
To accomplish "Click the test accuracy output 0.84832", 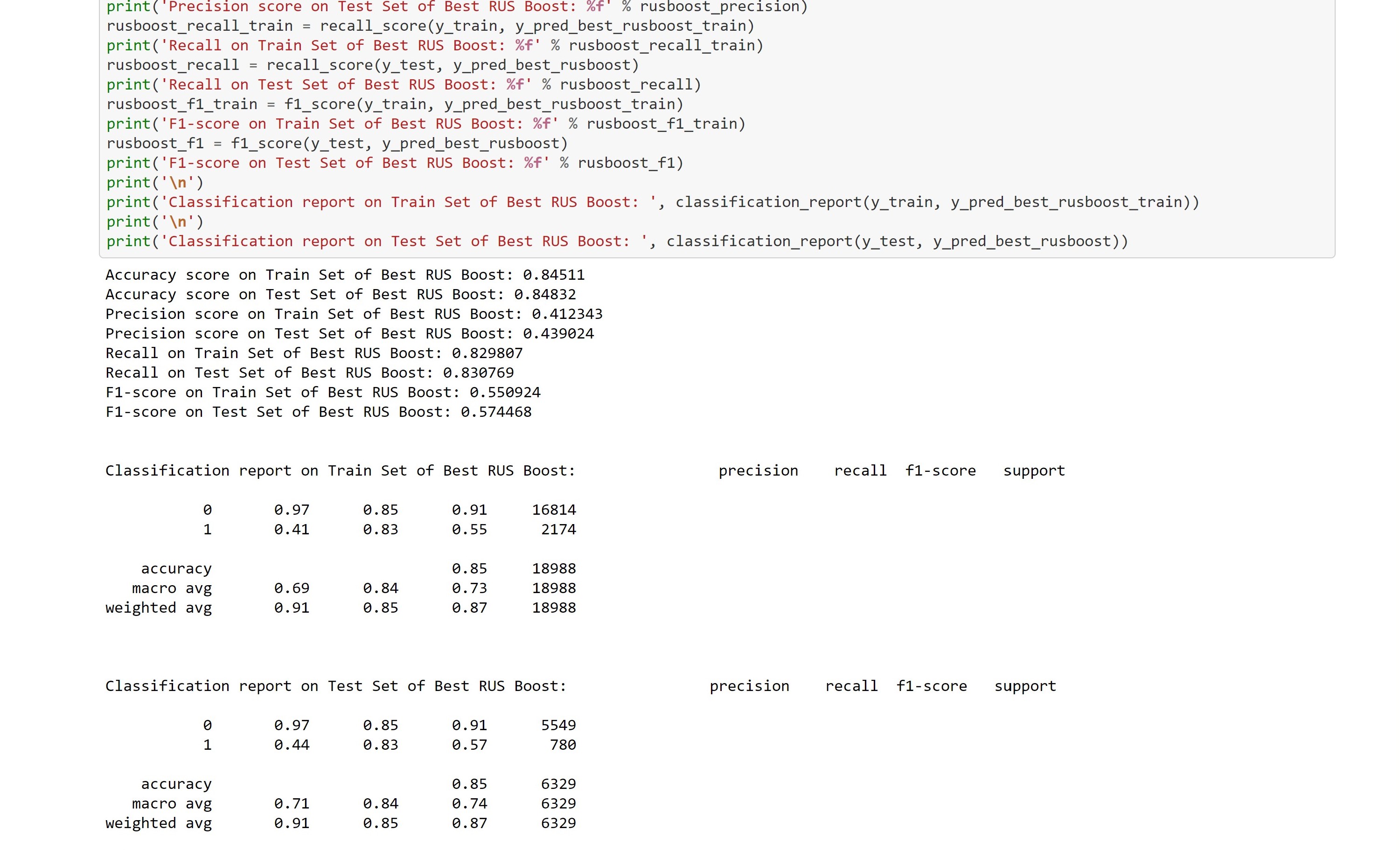I will (544, 295).
